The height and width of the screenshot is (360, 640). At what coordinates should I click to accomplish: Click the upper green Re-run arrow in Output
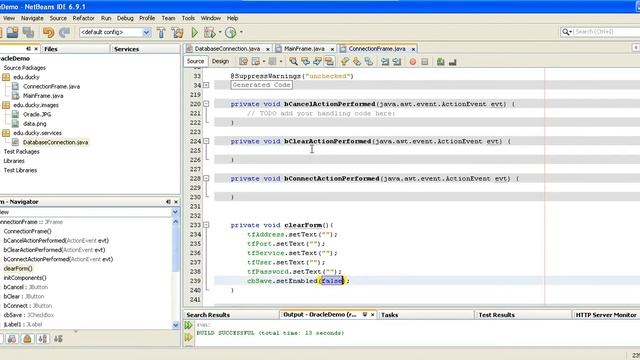click(188, 325)
